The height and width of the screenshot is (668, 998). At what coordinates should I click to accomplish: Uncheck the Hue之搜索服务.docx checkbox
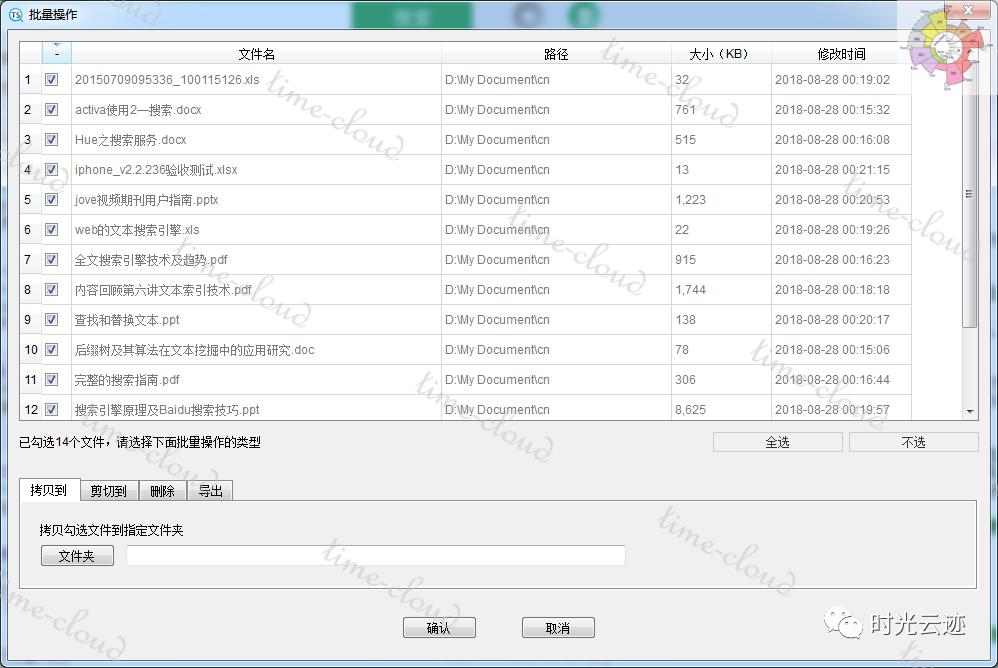(x=51, y=140)
